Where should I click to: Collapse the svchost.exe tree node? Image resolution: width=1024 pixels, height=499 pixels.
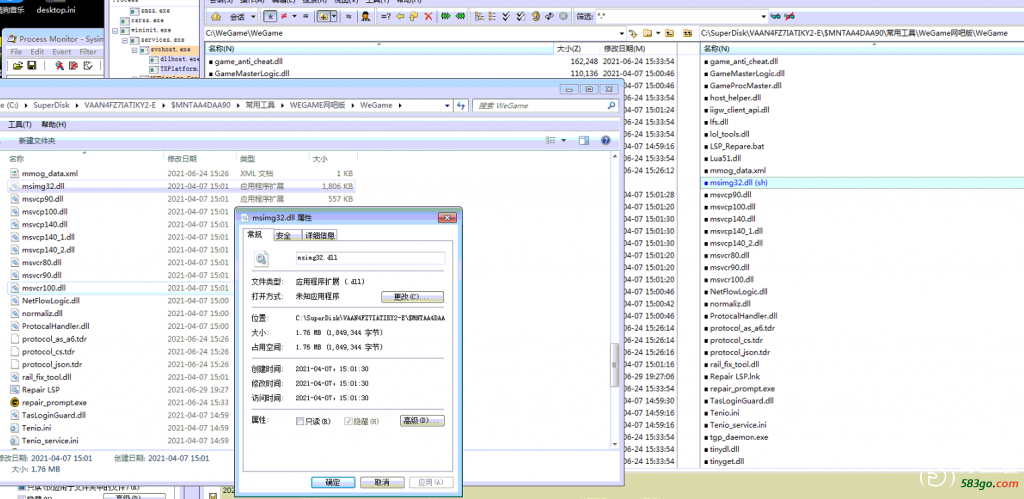(134, 50)
